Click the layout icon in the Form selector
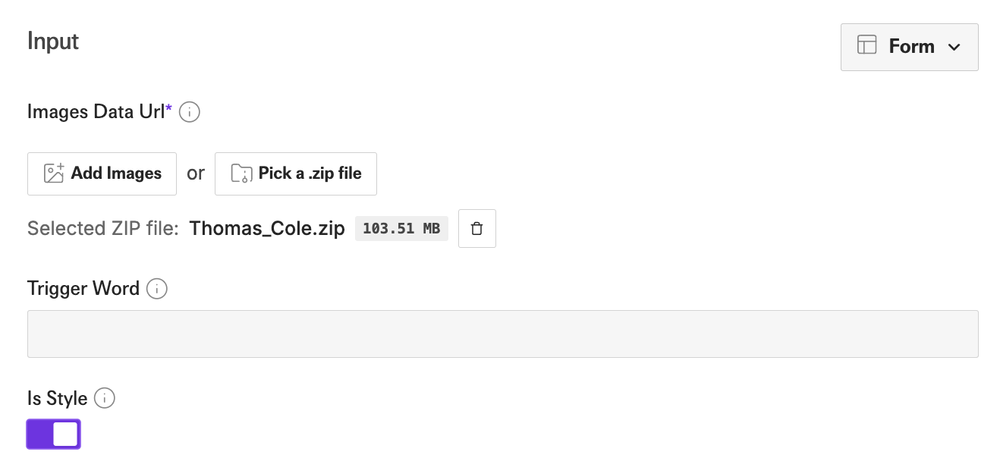Screen dimensions: 1000x476 867,46
